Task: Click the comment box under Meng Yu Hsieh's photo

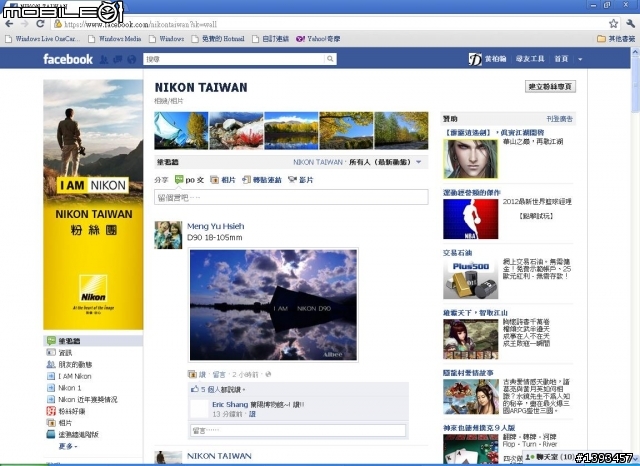Action: pyautogui.click(x=298, y=430)
